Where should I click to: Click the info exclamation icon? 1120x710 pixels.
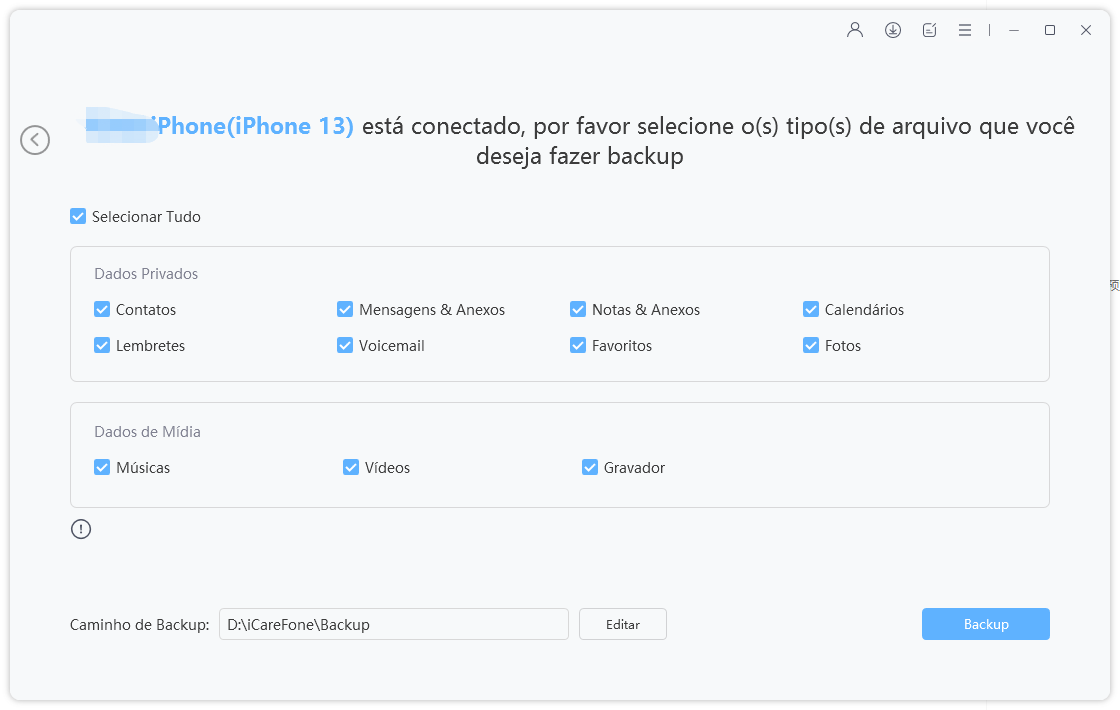pyautogui.click(x=81, y=529)
